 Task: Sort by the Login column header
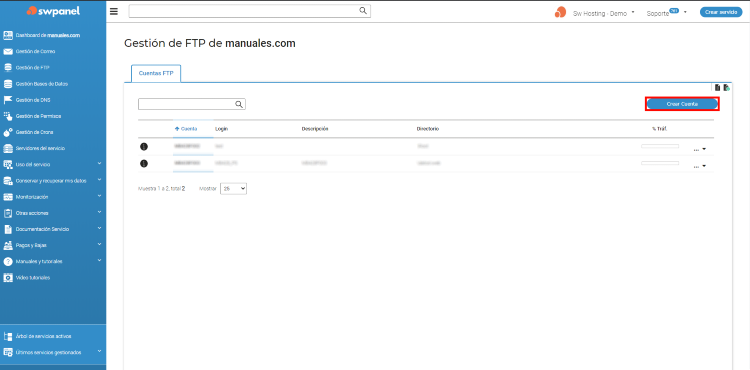(x=221, y=129)
